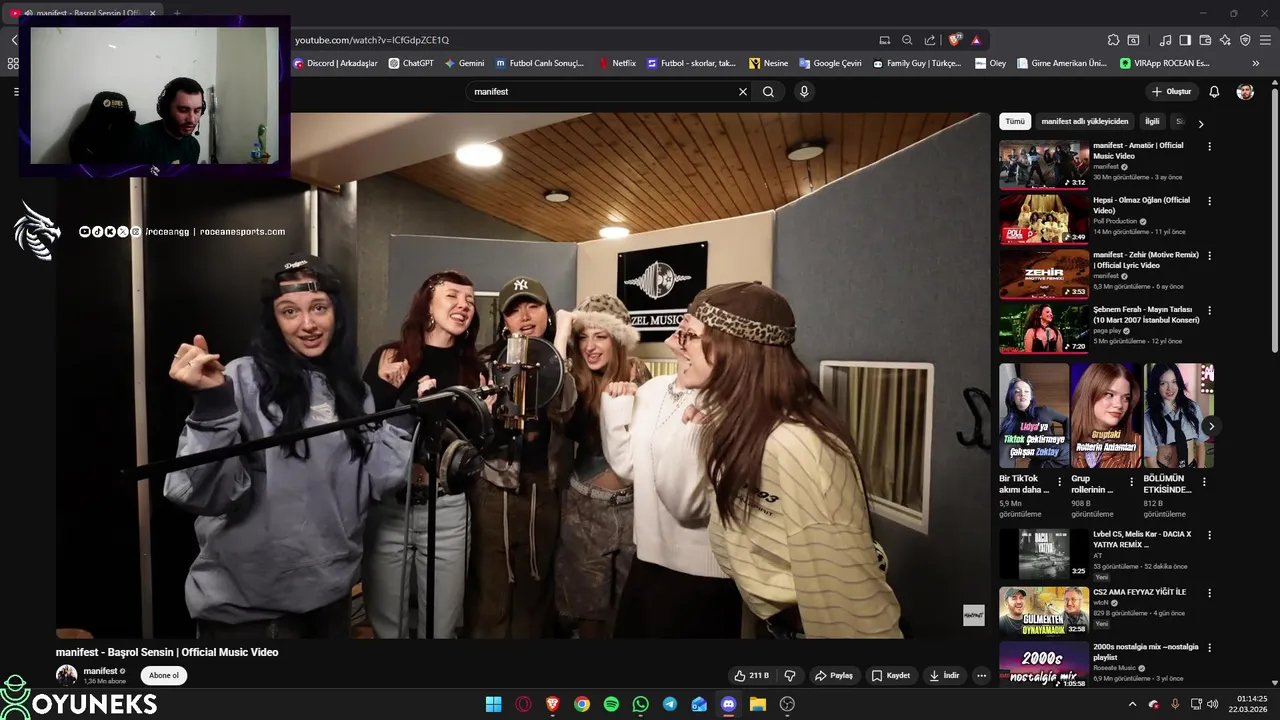Open the manifest channel avatar
This screenshot has height=720, width=1280.
click(66, 675)
